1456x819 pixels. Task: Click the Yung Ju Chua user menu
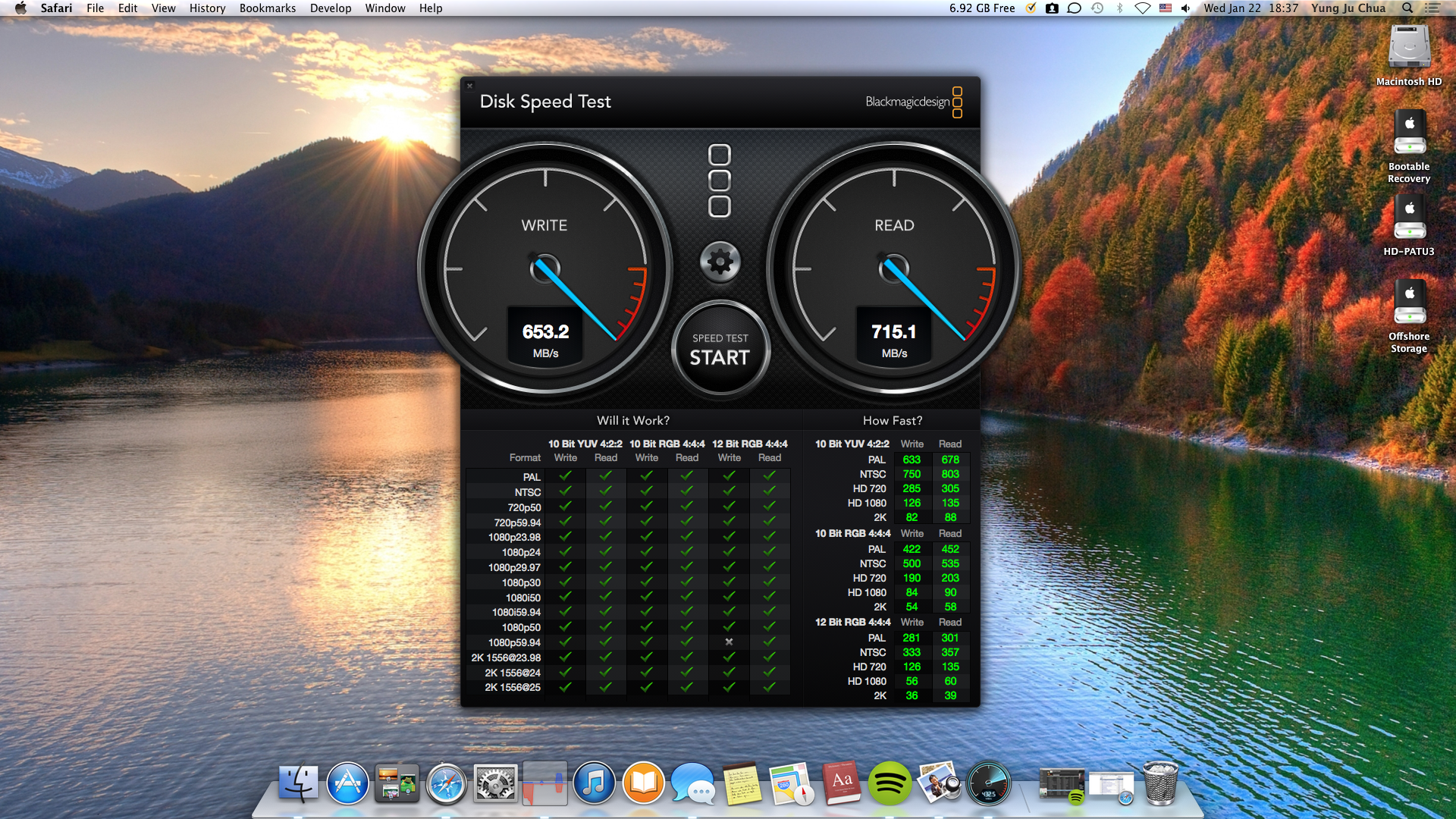pyautogui.click(x=1348, y=8)
